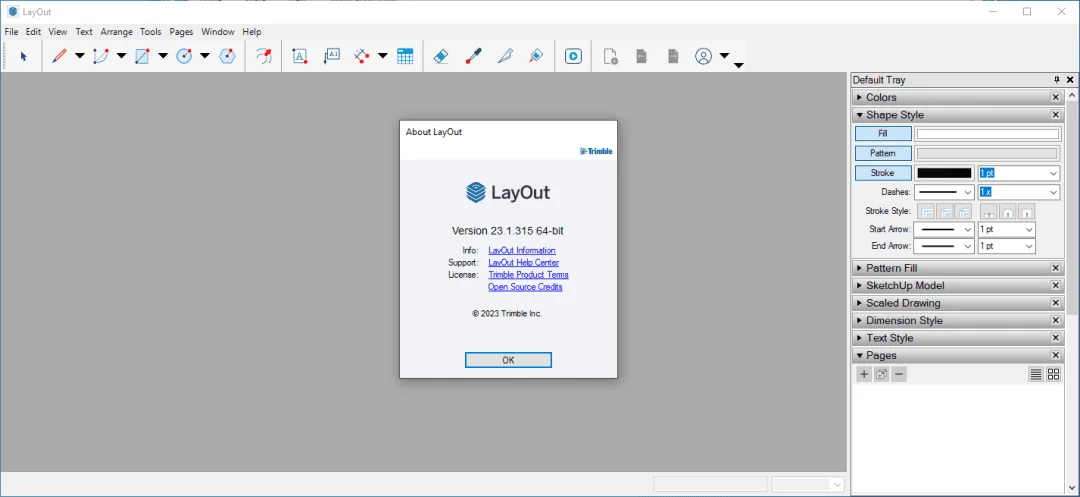Go to Next Page in the toolbar

pos(673,56)
